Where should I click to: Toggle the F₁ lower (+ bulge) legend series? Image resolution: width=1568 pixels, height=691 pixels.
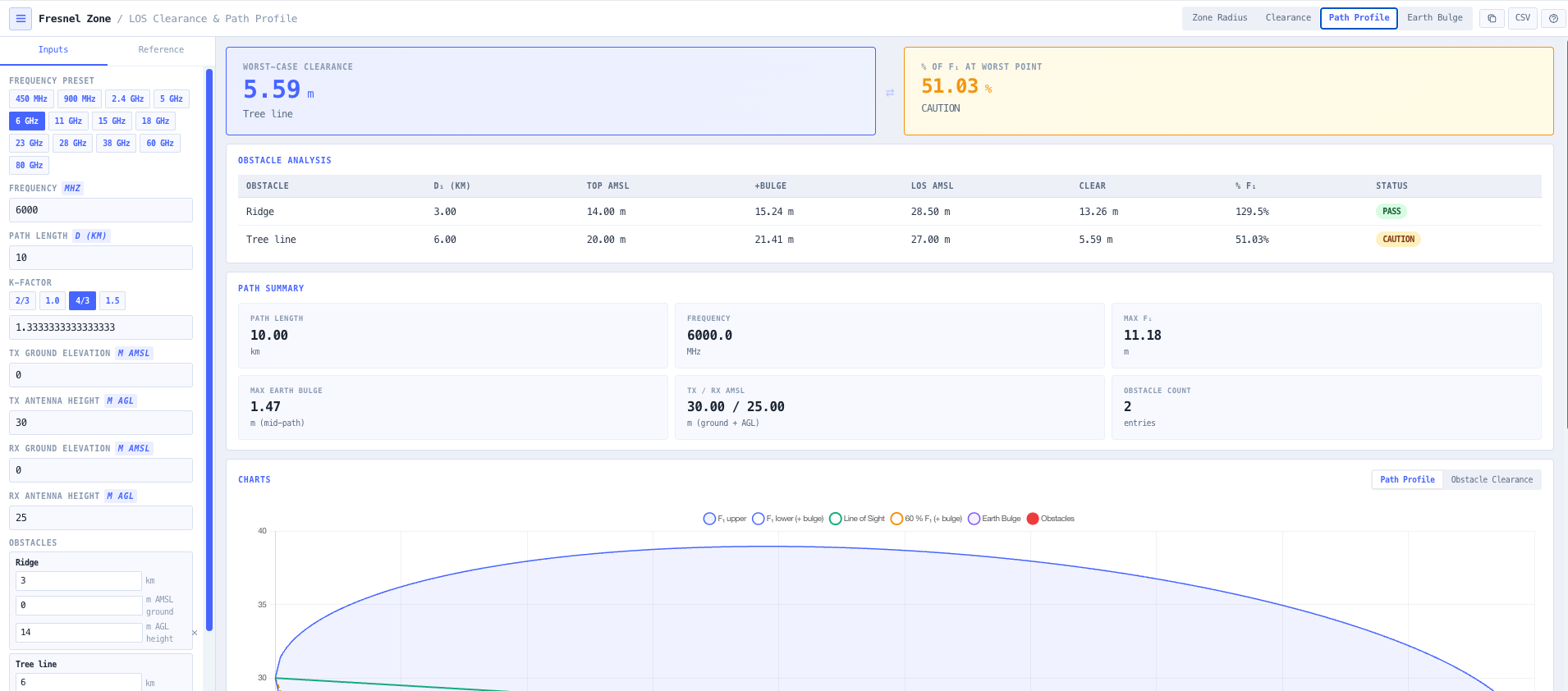pyautogui.click(x=788, y=519)
